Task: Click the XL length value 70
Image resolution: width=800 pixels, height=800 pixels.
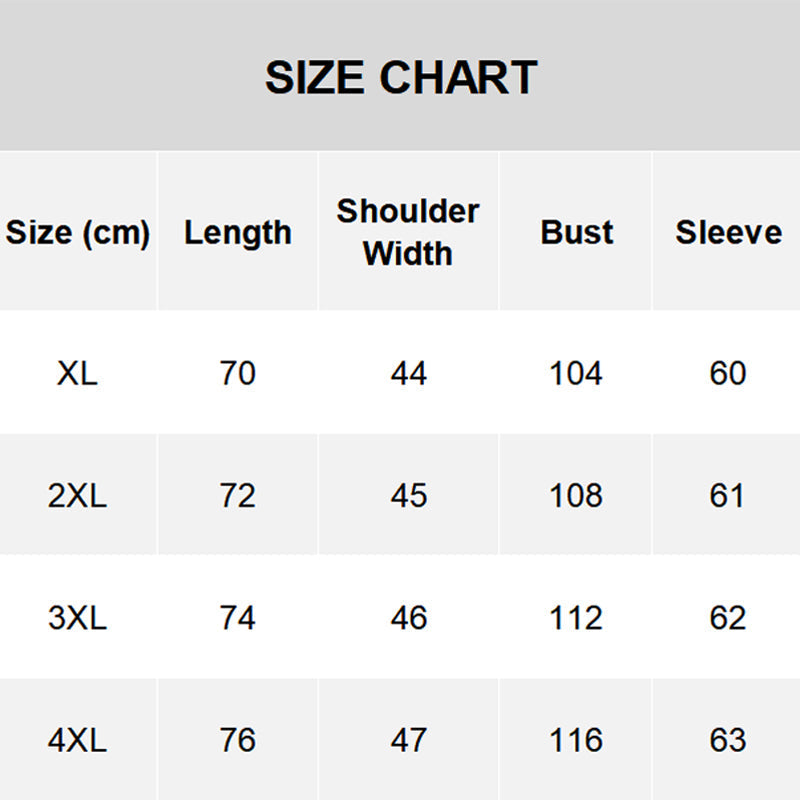Action: pos(238,373)
